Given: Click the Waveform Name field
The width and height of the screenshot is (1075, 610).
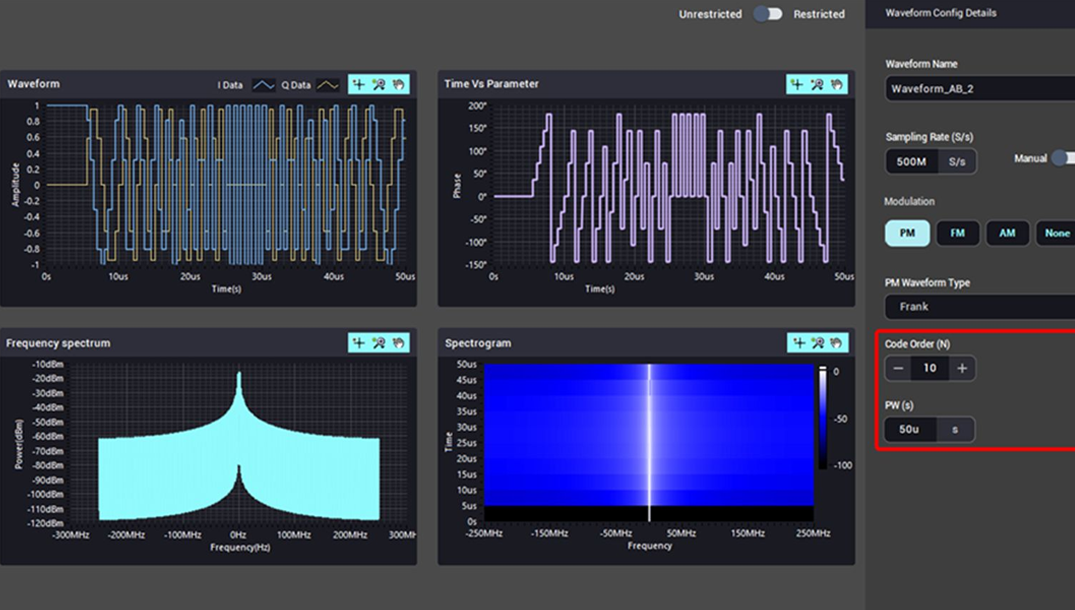Looking at the screenshot, I should (980, 88).
